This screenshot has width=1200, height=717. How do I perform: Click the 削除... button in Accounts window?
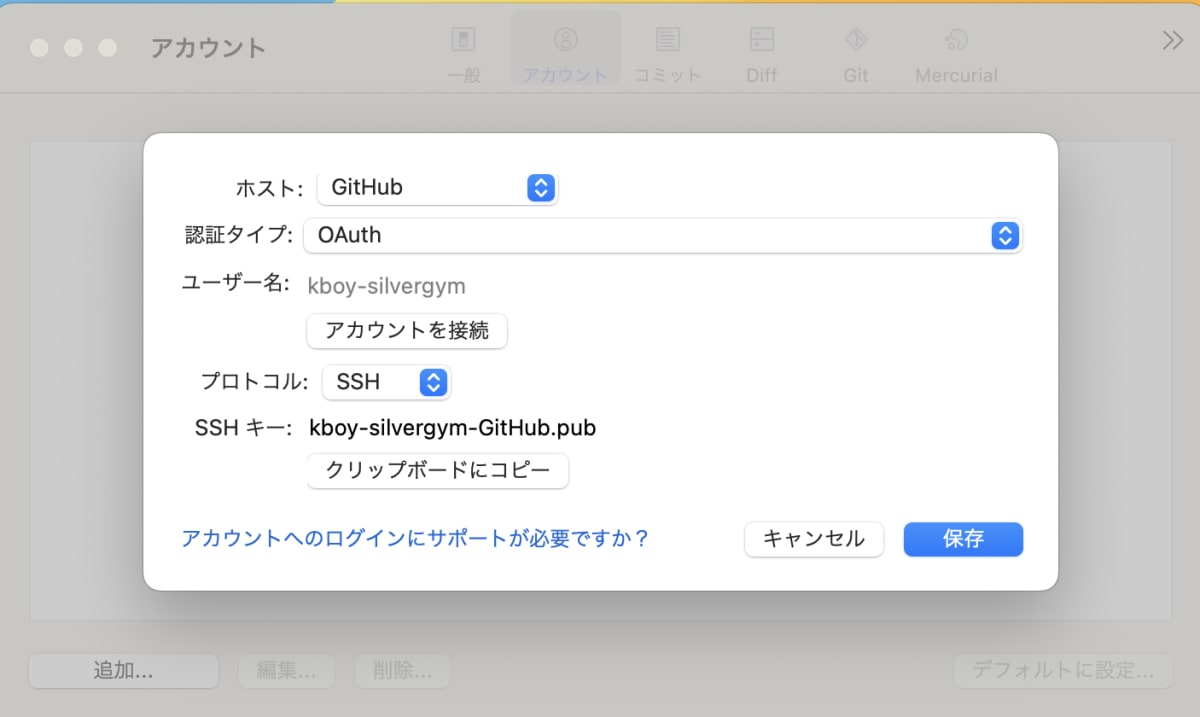coord(402,671)
